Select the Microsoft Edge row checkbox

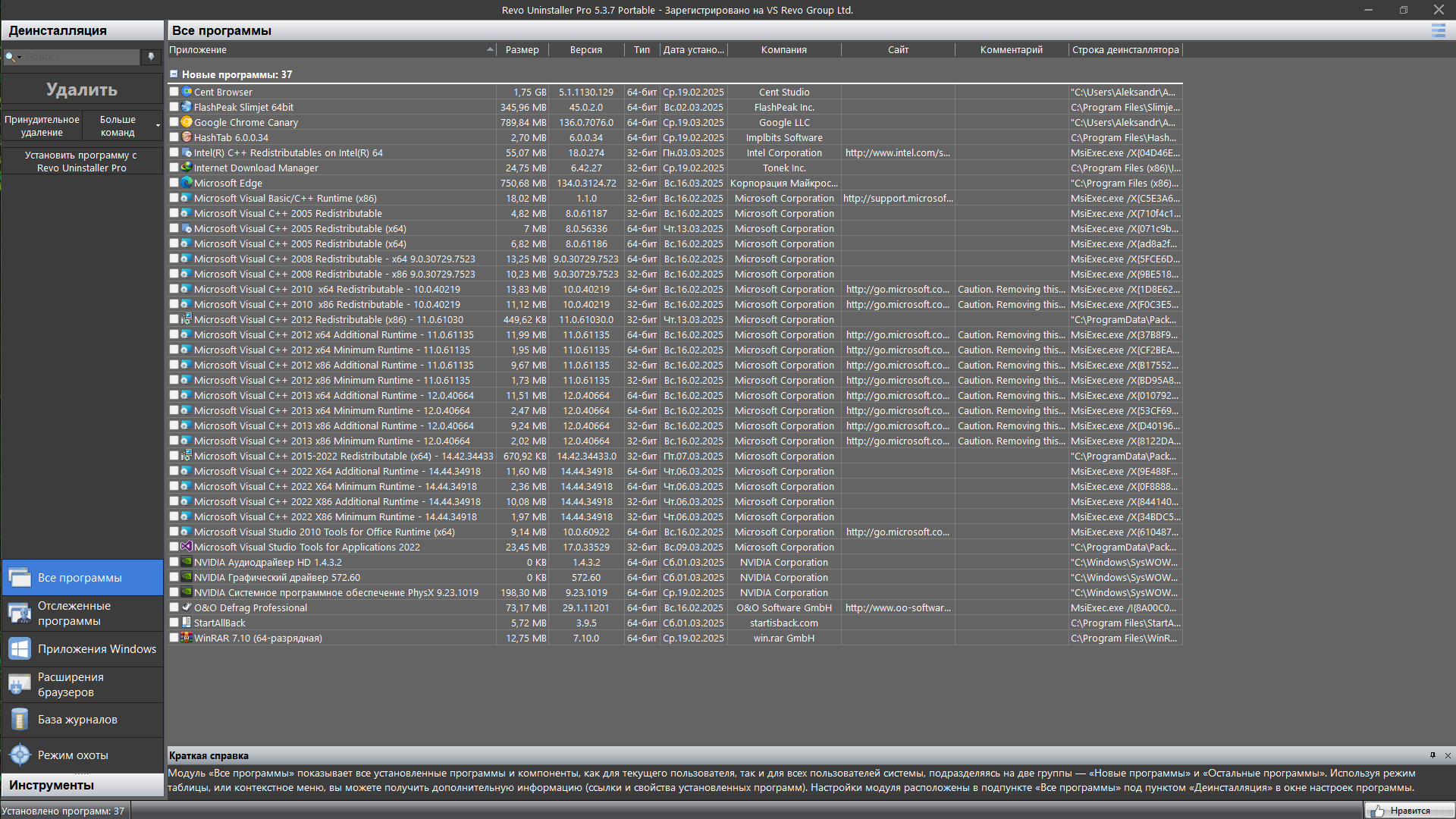click(x=174, y=183)
